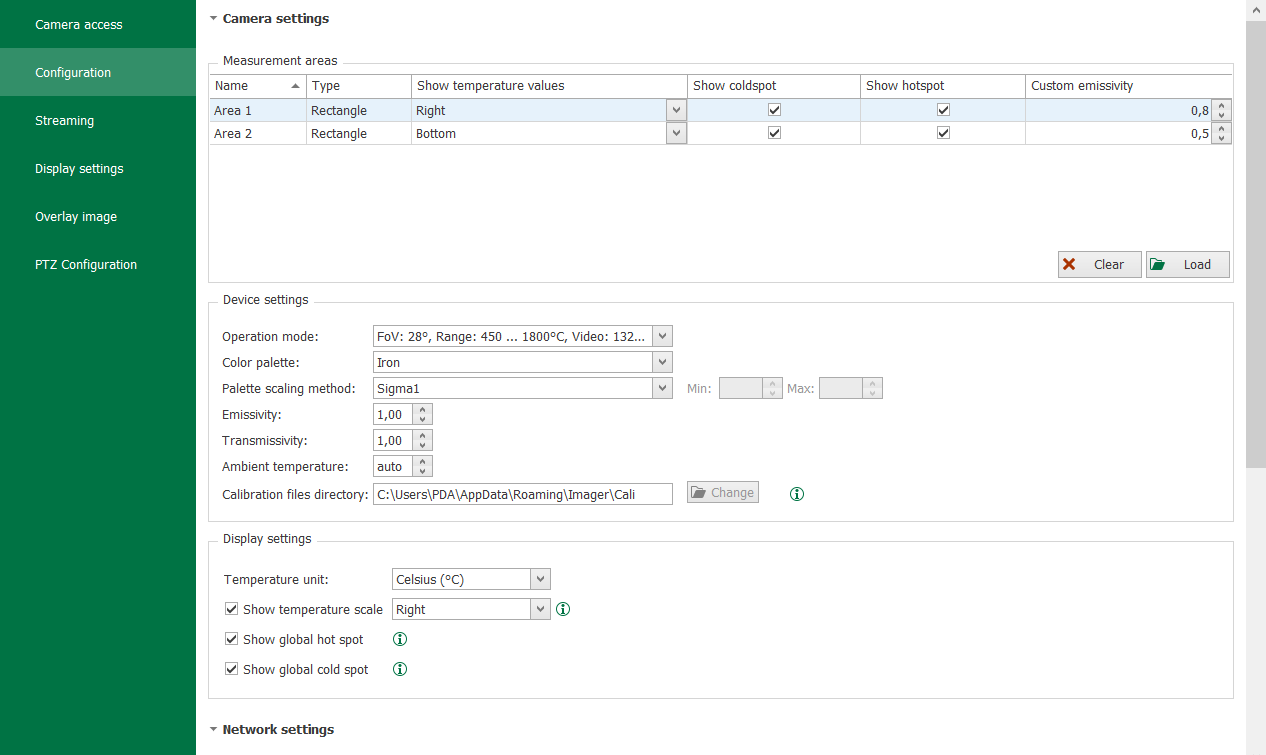Image resolution: width=1266 pixels, height=755 pixels.
Task: Select the 'Area 1' name cell
Action: coord(257,110)
